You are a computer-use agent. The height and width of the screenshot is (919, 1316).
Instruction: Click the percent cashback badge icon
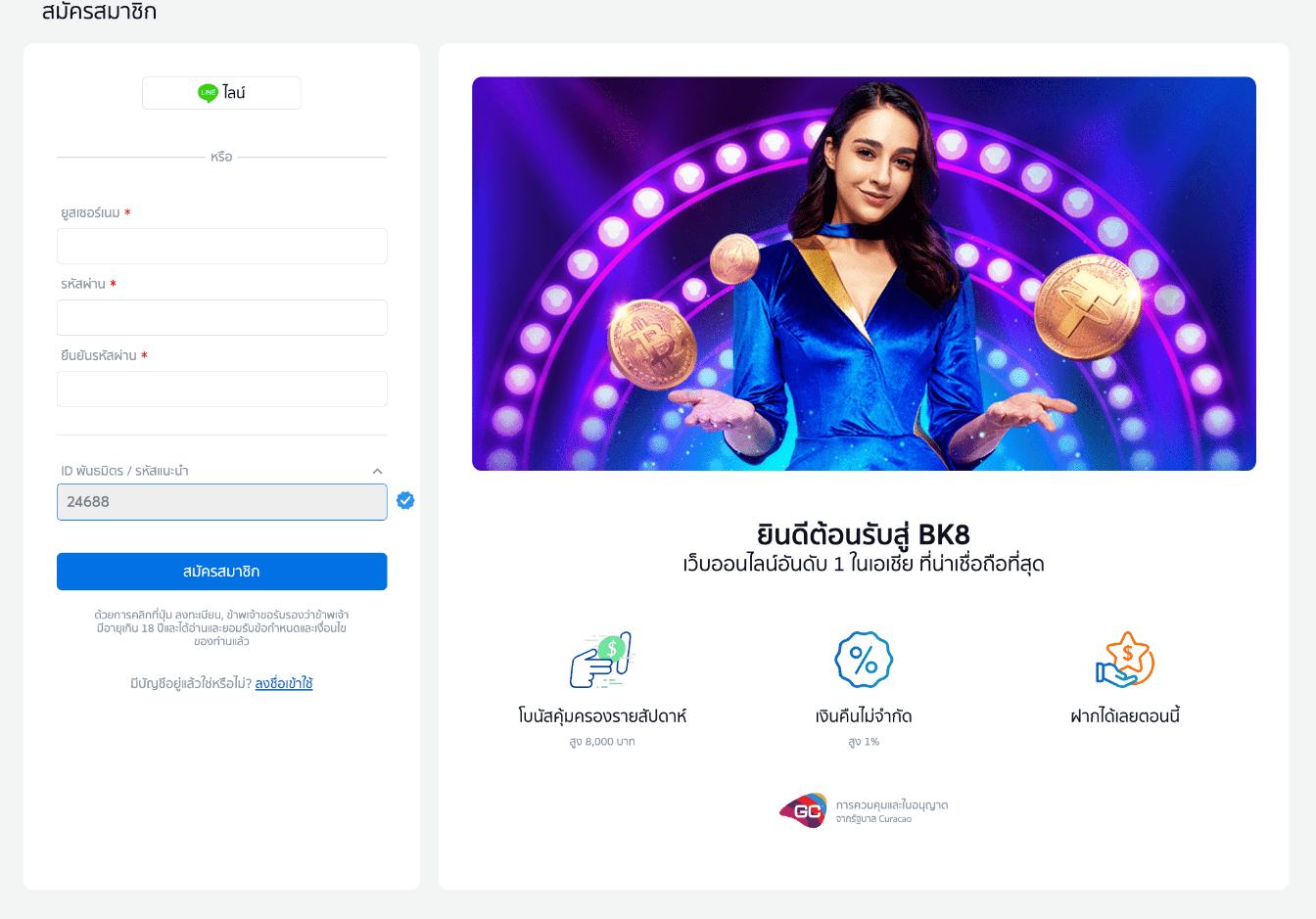point(864,660)
